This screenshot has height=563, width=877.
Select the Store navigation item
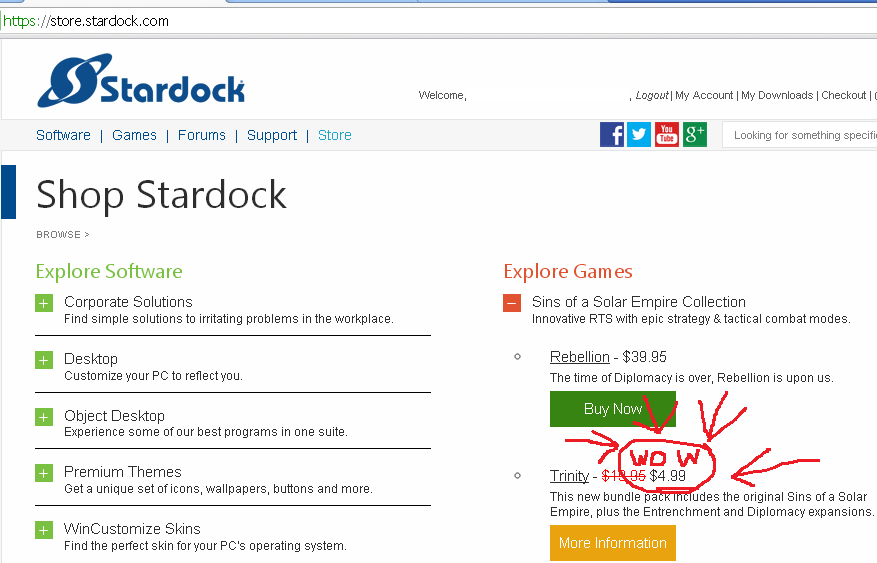[334, 135]
